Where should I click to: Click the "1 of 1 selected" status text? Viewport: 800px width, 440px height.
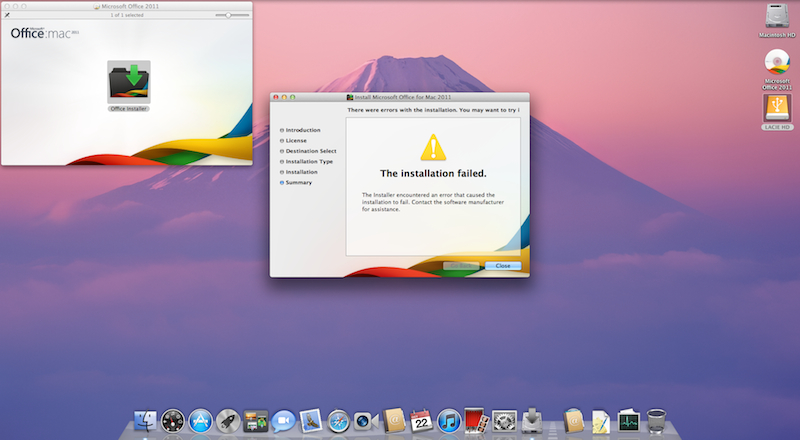coord(127,15)
